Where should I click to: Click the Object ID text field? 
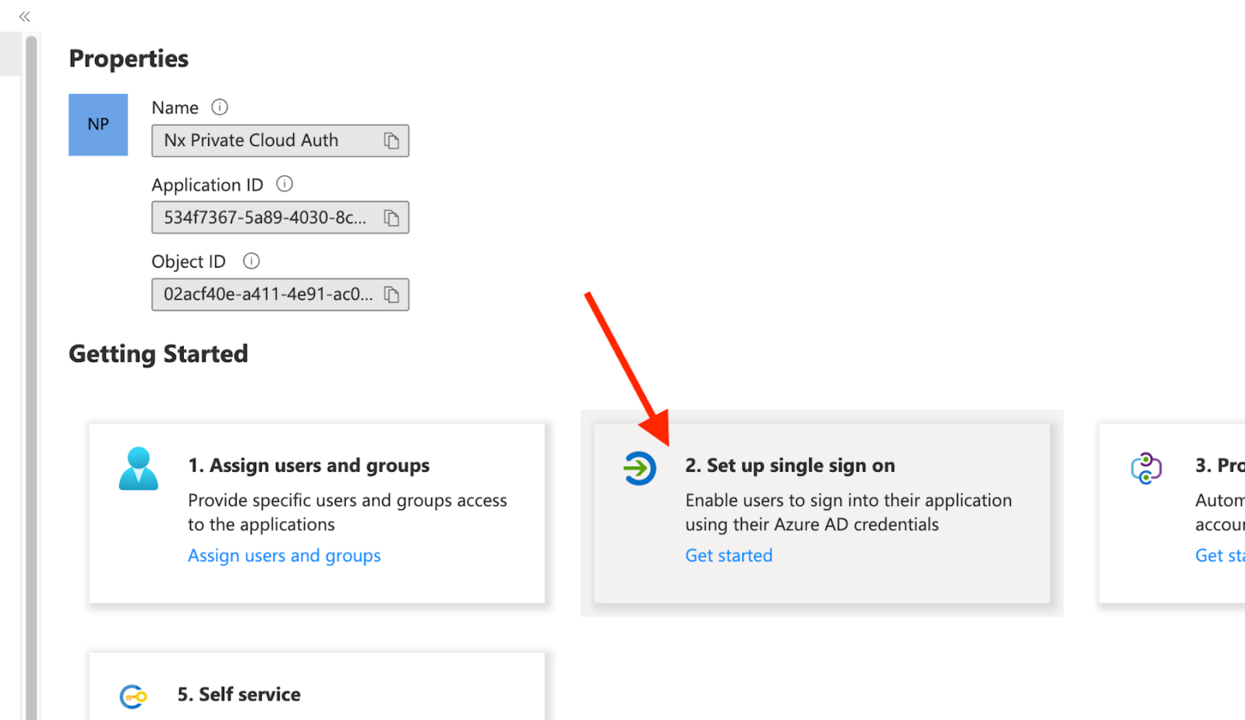[265, 294]
